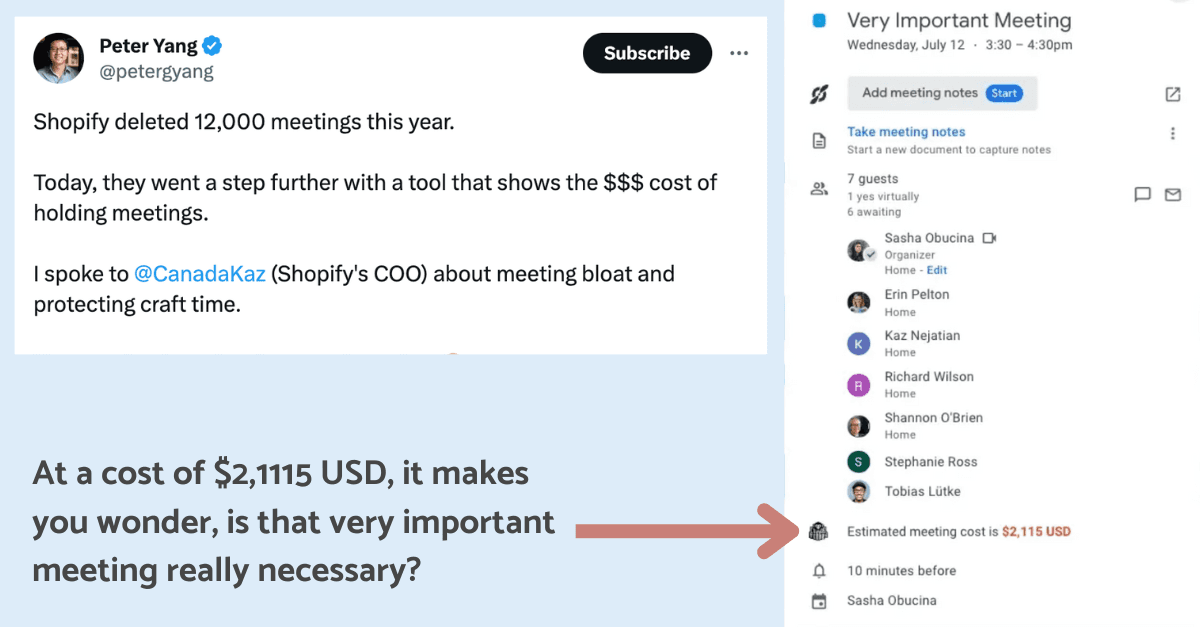1200x627 pixels.
Task: Click the notification bell icon
Action: point(819,571)
